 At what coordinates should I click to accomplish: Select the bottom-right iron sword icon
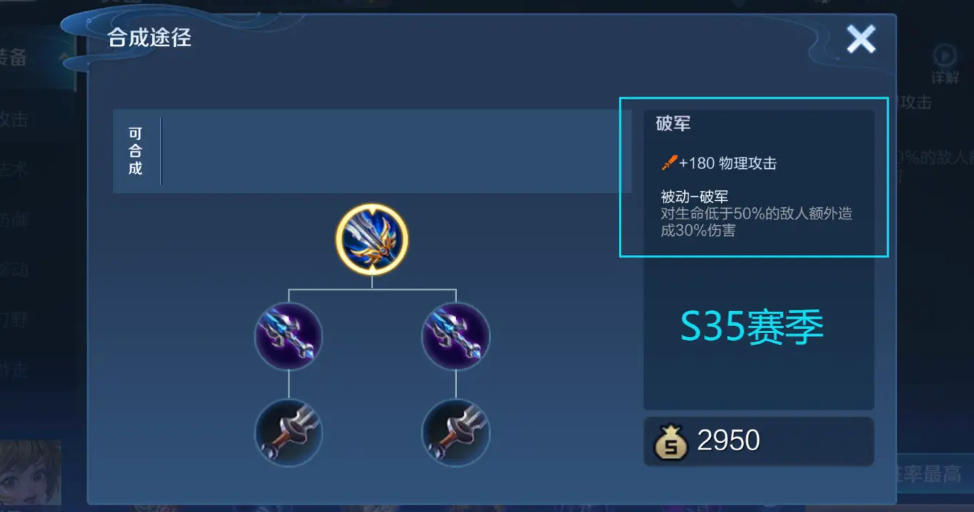pyautogui.click(x=456, y=432)
